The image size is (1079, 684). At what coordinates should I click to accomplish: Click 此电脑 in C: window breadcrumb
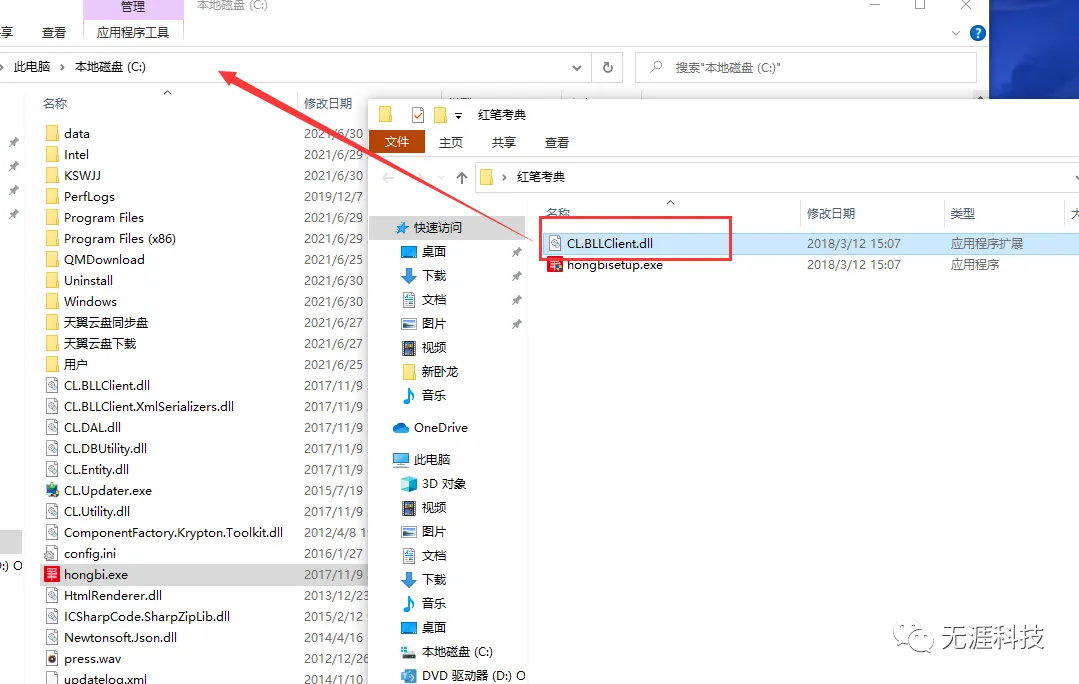click(32, 67)
